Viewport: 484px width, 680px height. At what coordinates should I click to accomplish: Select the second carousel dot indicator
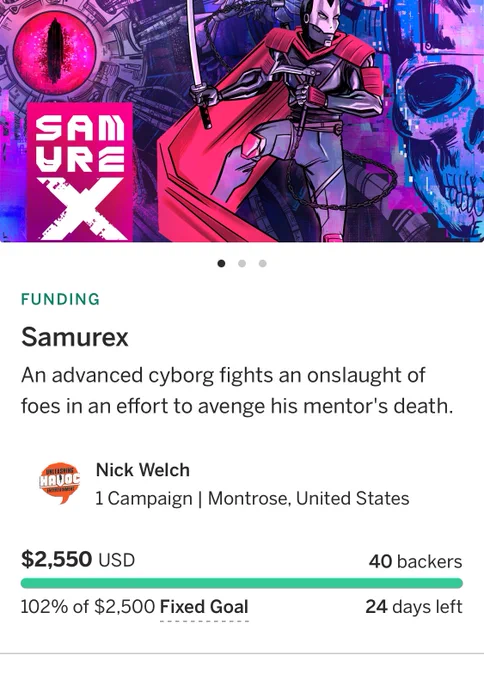[x=242, y=263]
